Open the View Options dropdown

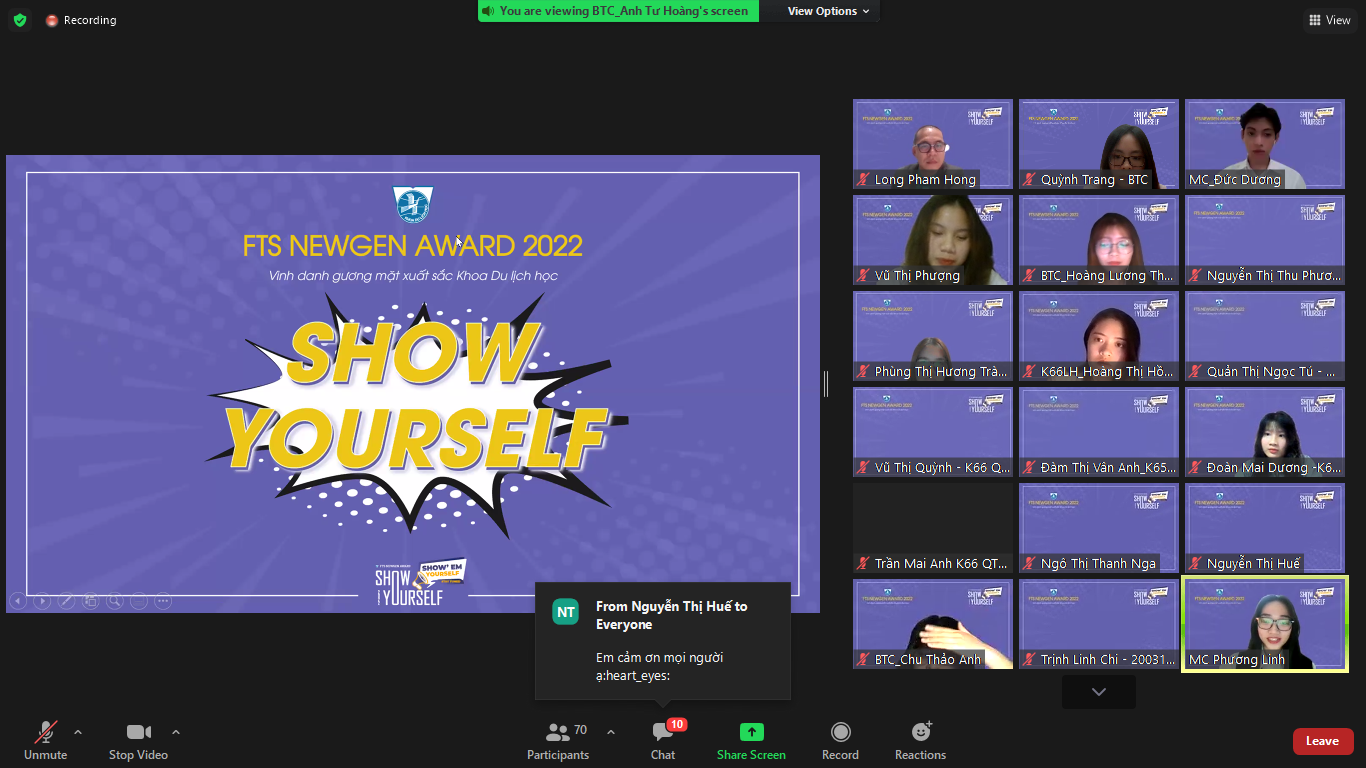click(x=828, y=11)
